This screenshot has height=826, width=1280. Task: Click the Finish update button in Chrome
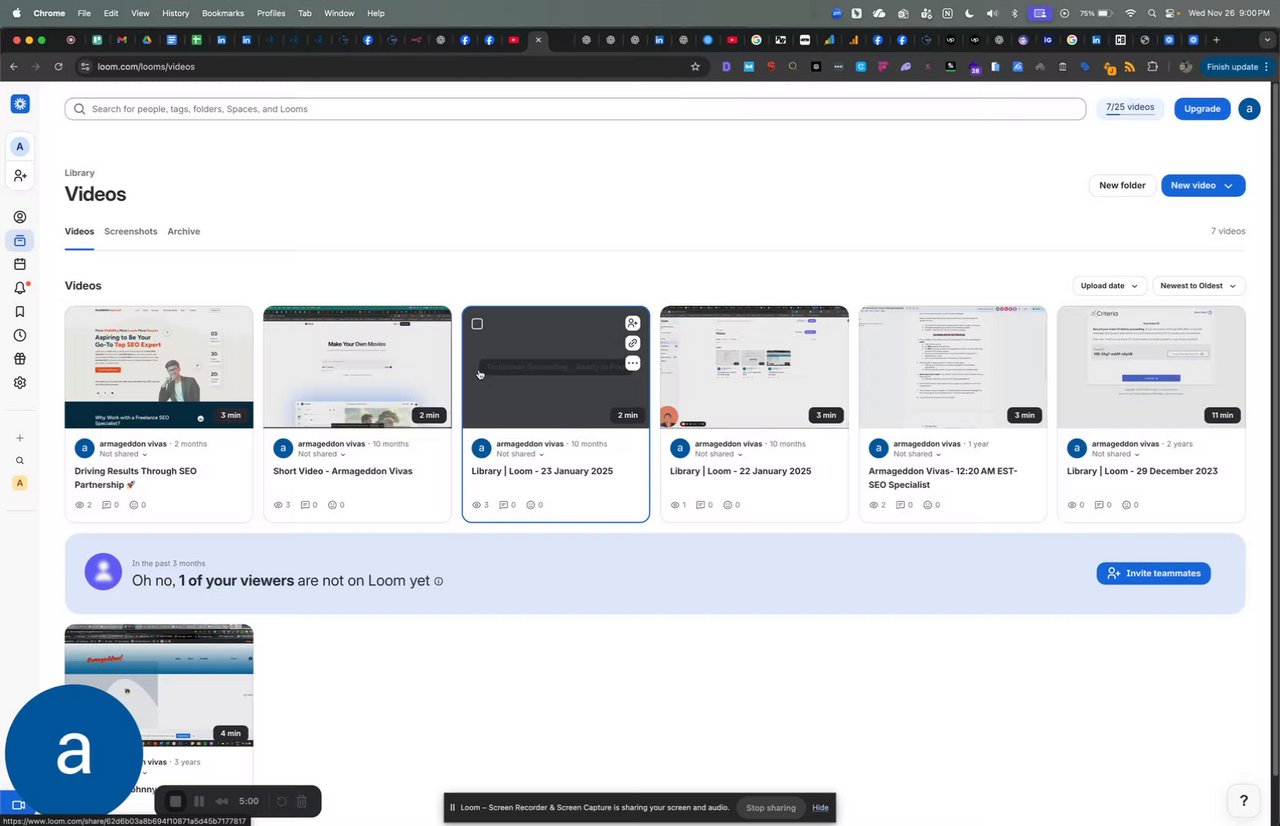(1237, 66)
